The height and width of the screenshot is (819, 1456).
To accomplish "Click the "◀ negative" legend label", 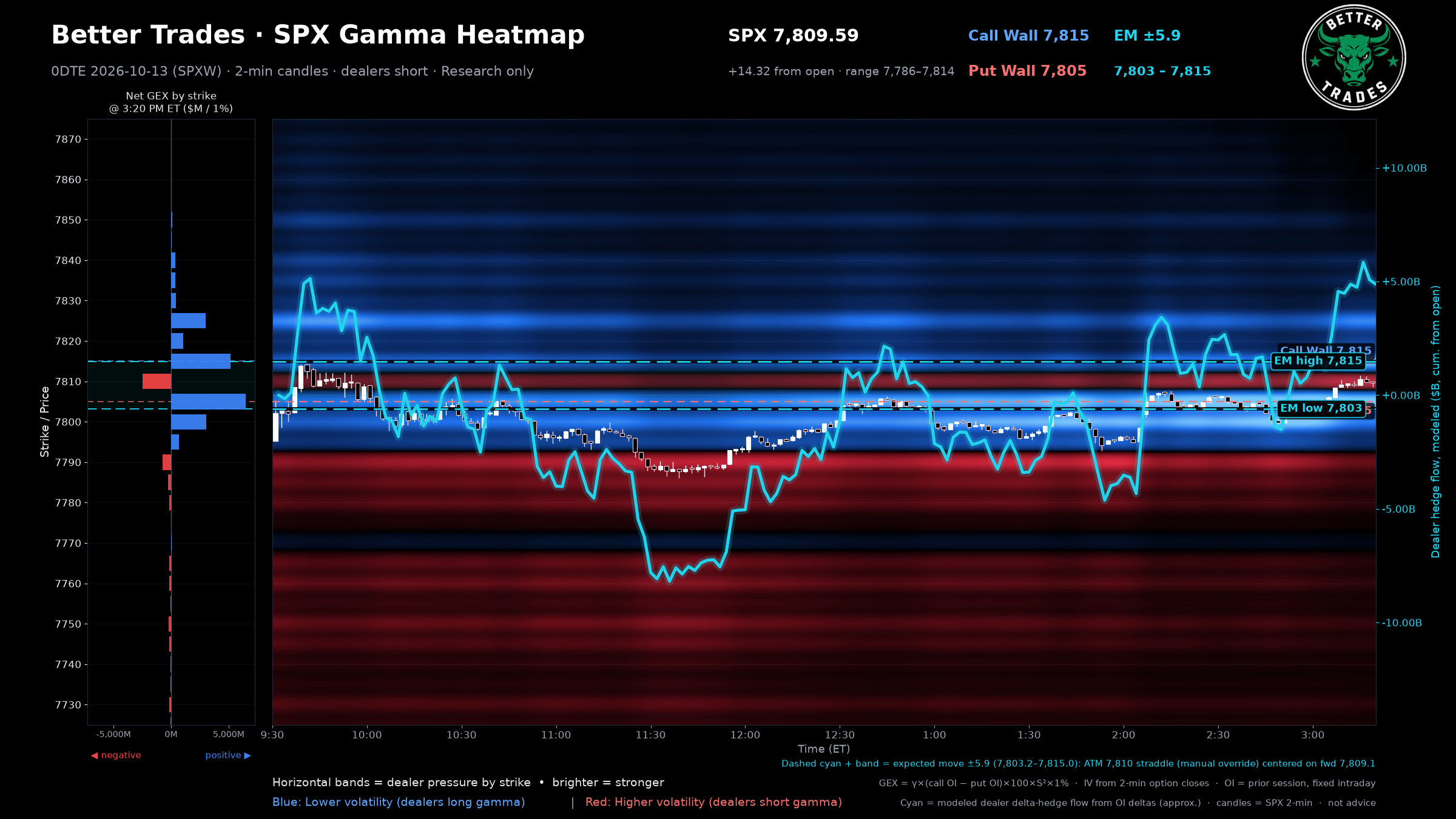I will click(116, 755).
